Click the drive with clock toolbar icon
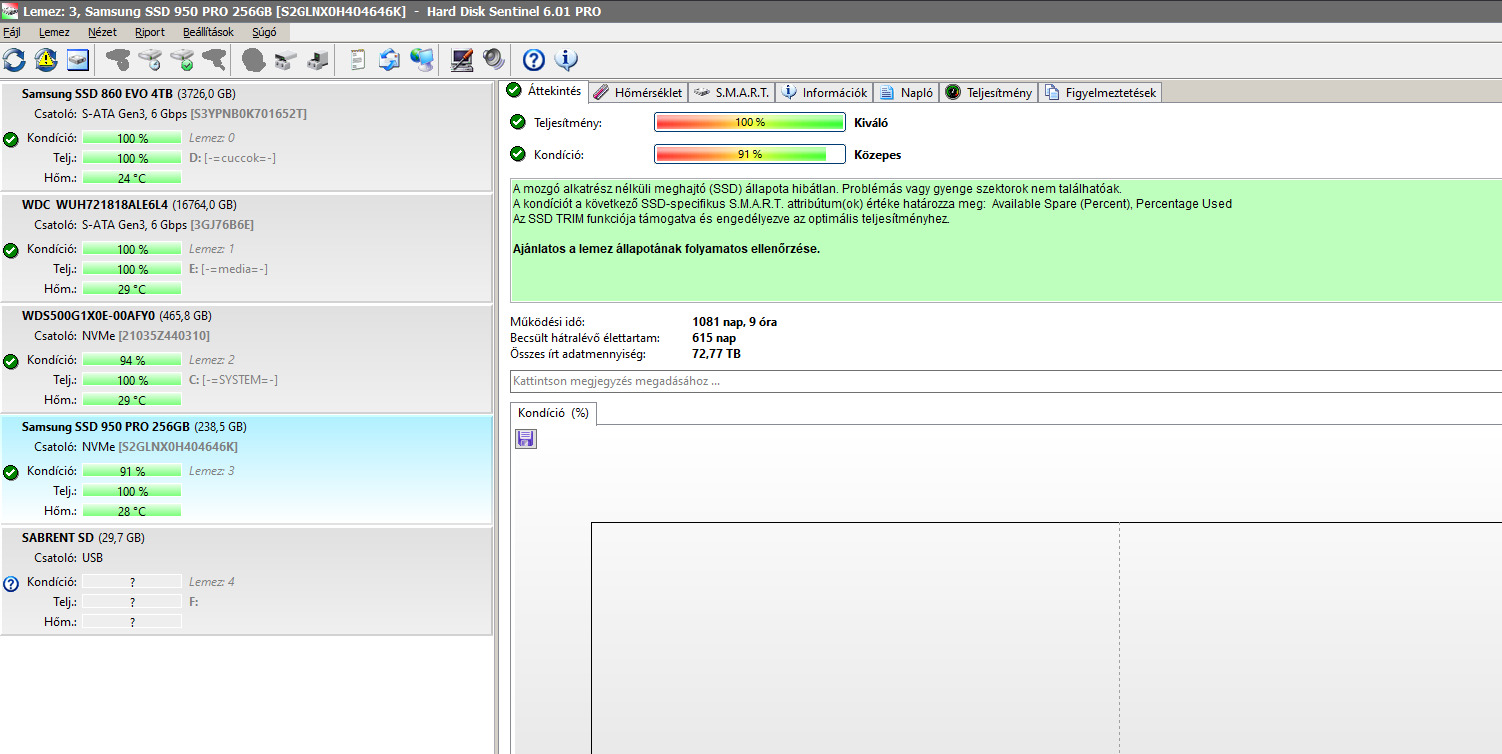The height and width of the screenshot is (754, 1502). (x=150, y=60)
